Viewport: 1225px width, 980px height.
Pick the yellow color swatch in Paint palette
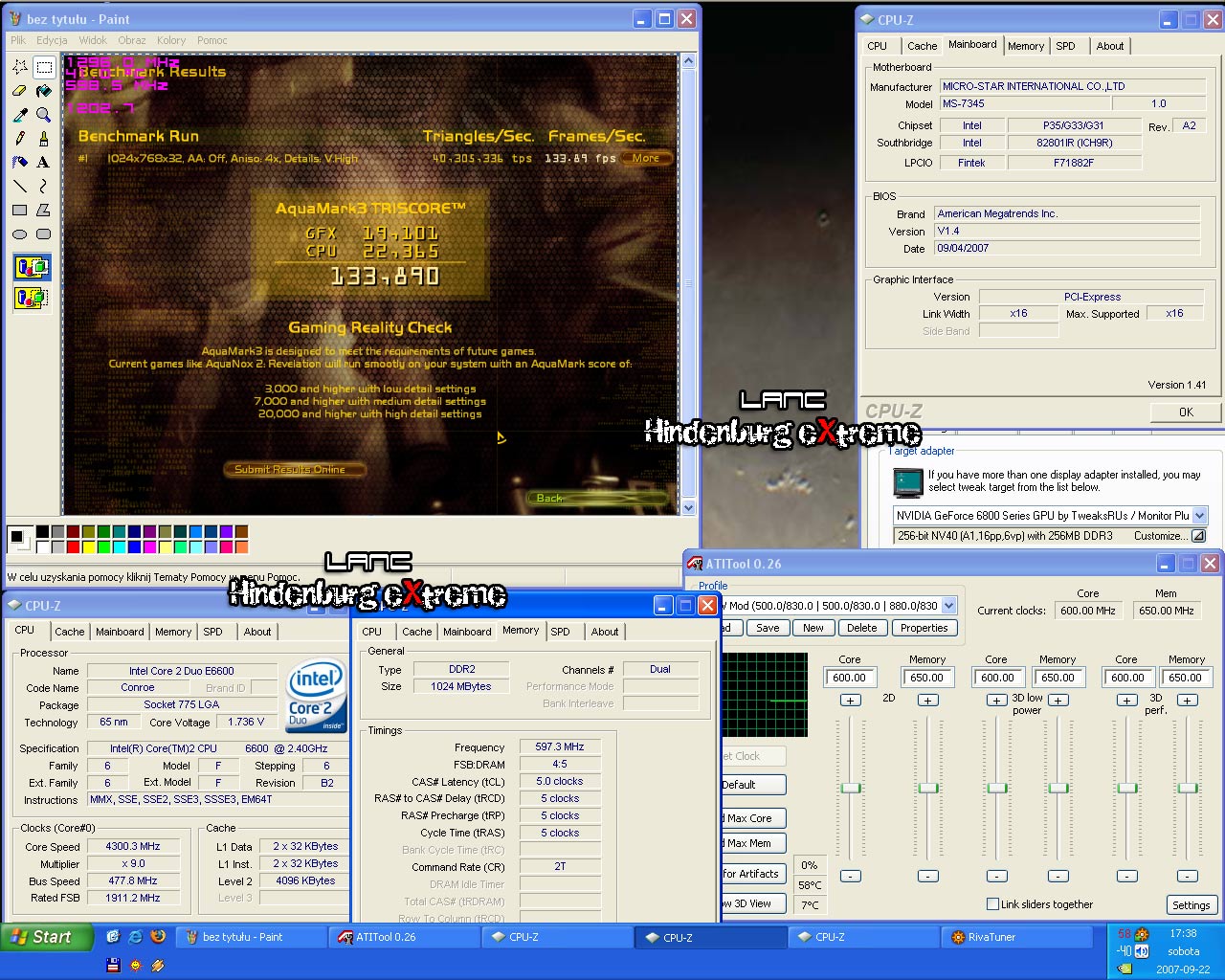point(88,546)
